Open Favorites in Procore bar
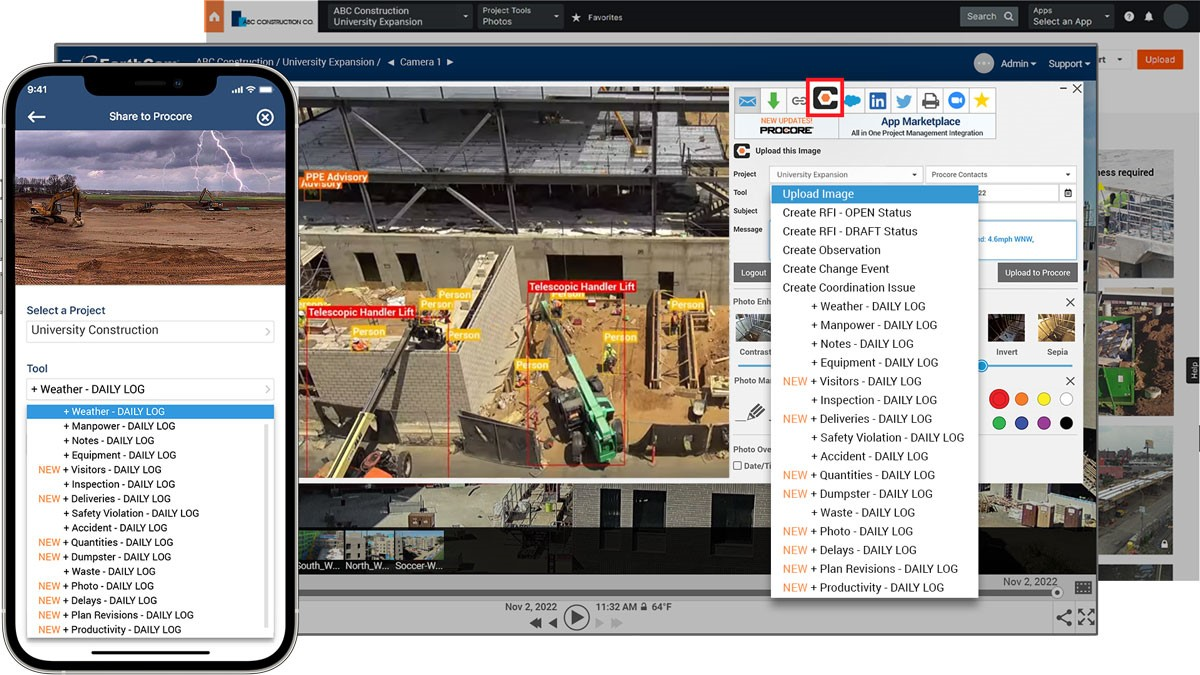Screen dimensions: 1200x675 point(597,17)
